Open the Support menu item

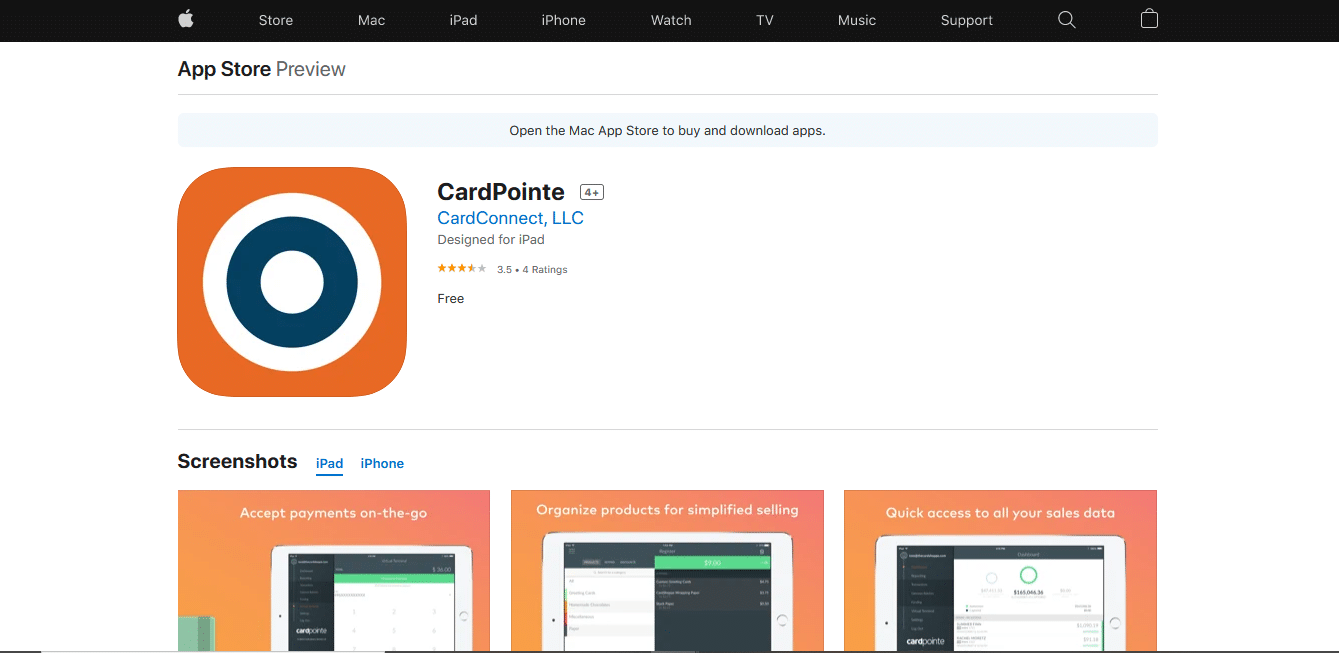pos(966,20)
